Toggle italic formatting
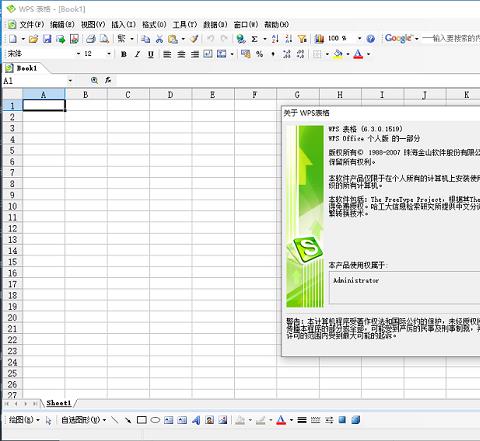The width and height of the screenshot is (480, 441). tap(137, 54)
